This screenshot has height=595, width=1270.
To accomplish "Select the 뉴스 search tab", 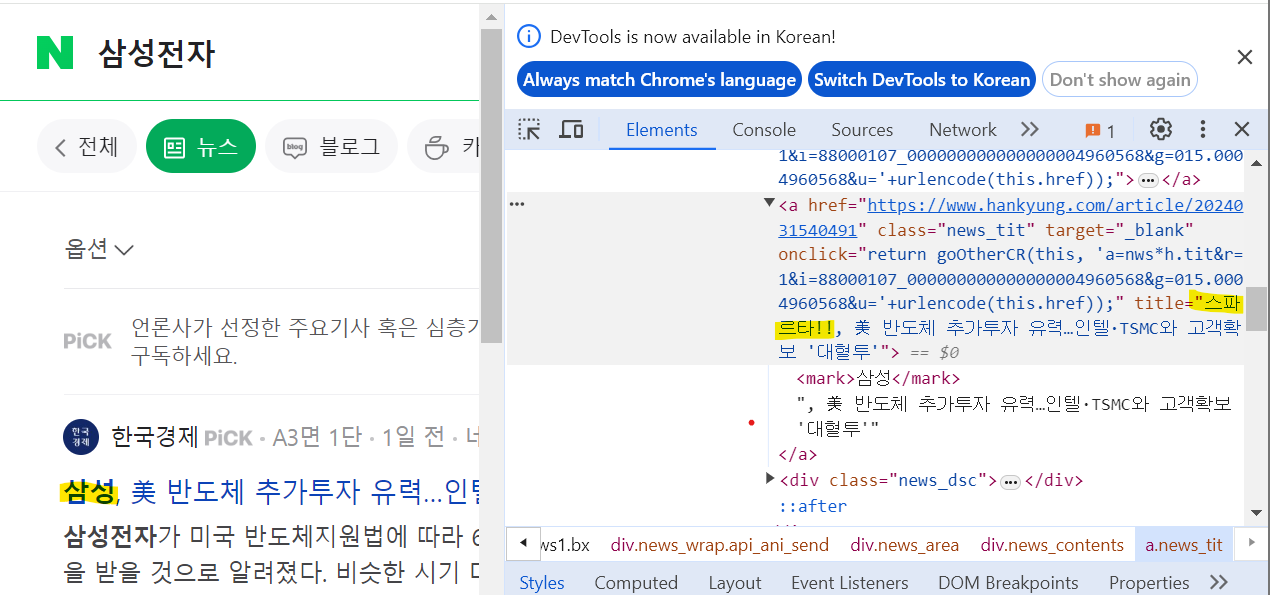I will 201,147.
